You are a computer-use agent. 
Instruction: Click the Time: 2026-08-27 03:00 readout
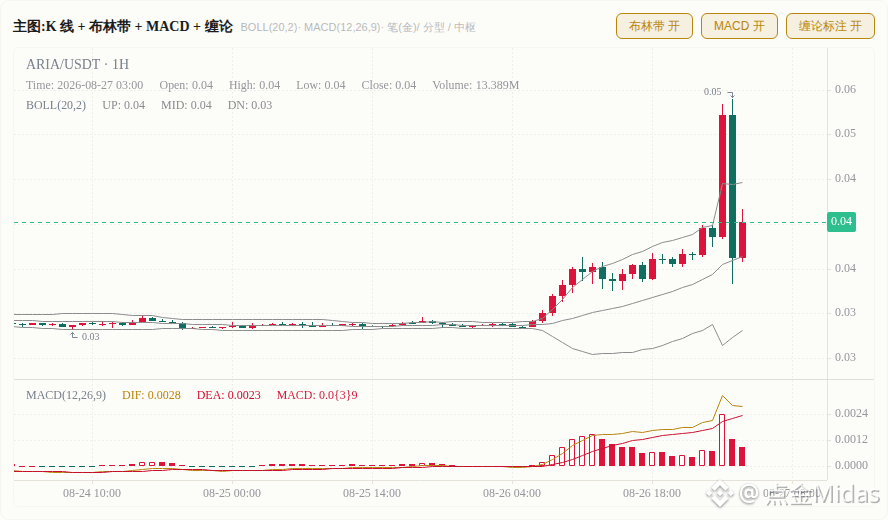coord(84,85)
